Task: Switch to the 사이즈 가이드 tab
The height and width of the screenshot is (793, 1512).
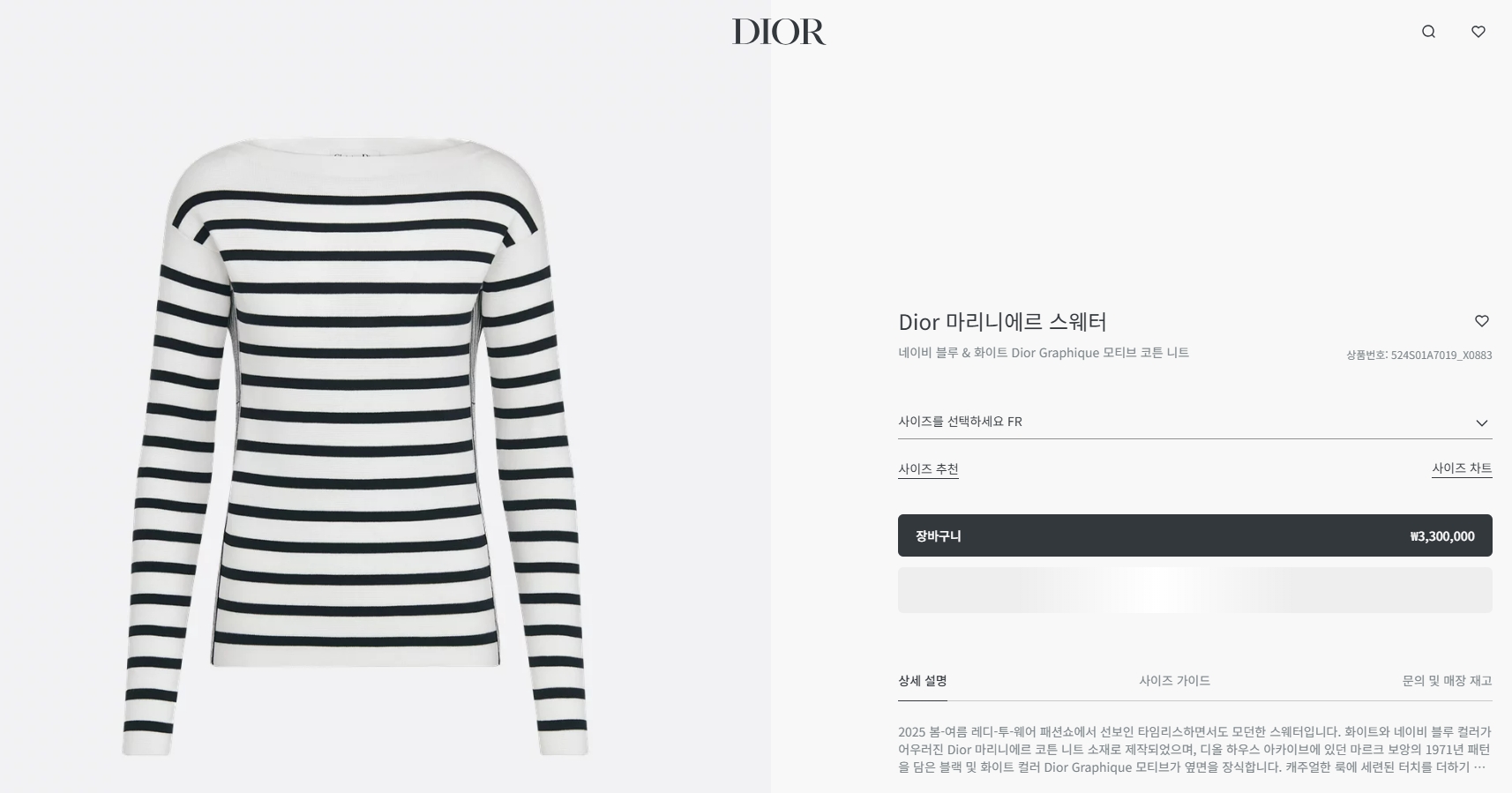Action: coord(1174,681)
